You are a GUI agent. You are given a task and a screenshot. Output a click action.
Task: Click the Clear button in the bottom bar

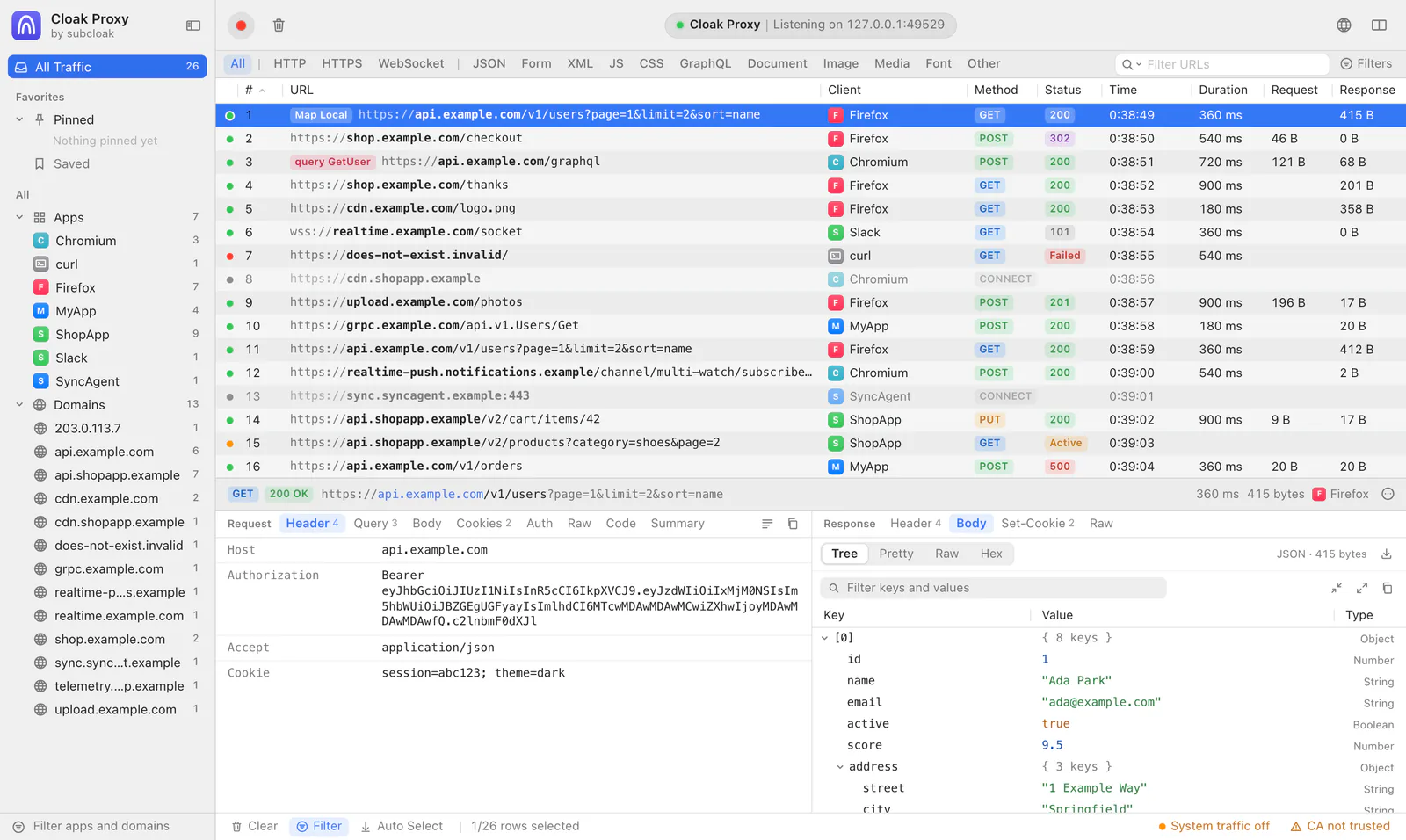254,826
